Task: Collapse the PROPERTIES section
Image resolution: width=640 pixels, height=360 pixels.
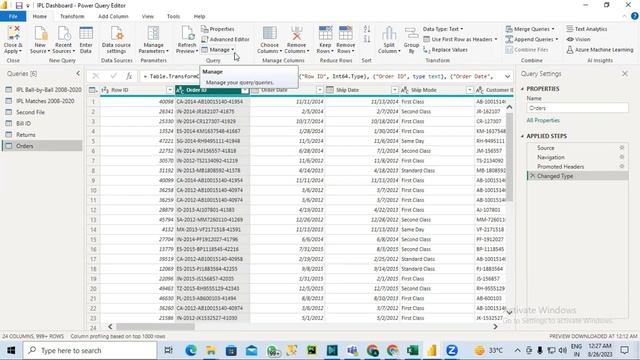Action: tap(522, 89)
